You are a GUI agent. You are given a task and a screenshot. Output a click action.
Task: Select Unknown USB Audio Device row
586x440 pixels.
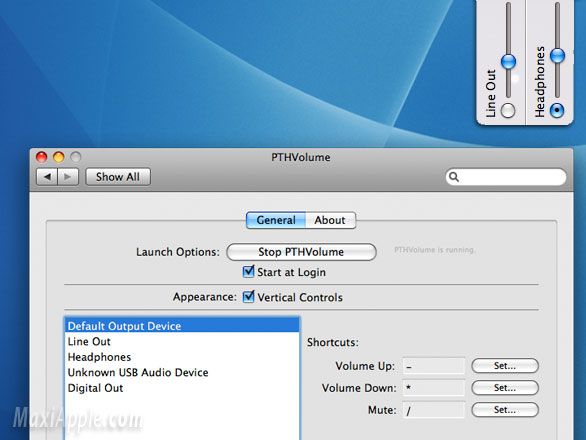pos(182,372)
